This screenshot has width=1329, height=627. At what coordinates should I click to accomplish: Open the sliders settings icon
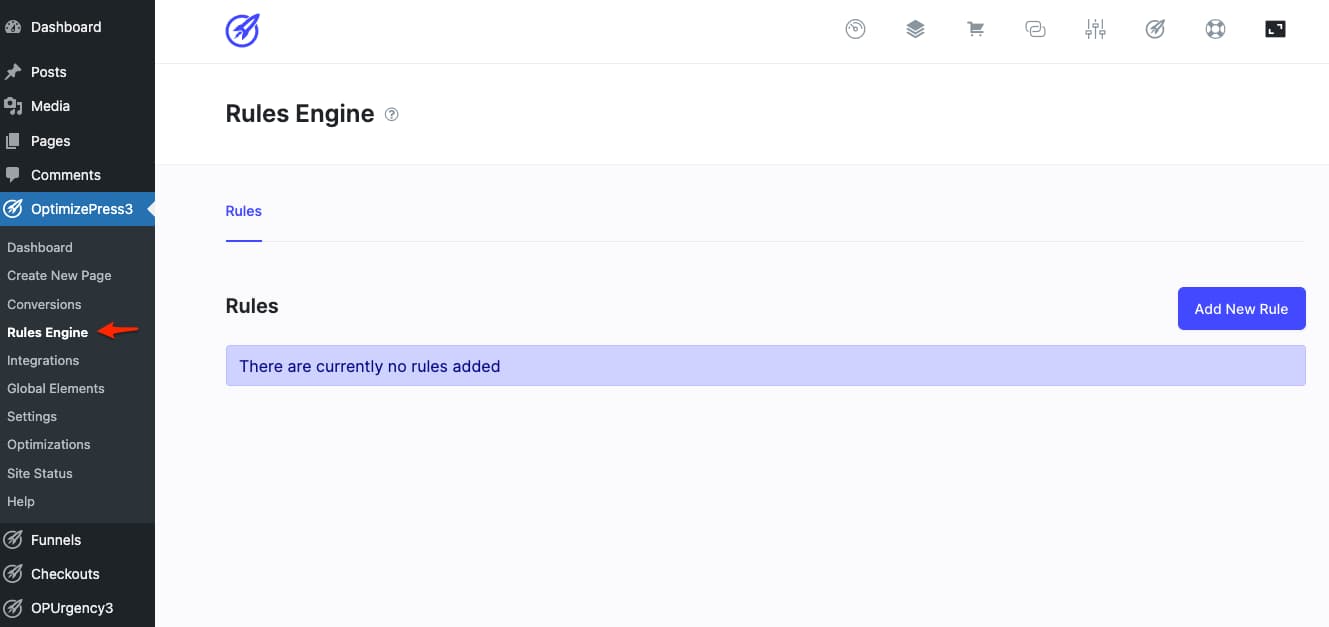pos(1095,30)
